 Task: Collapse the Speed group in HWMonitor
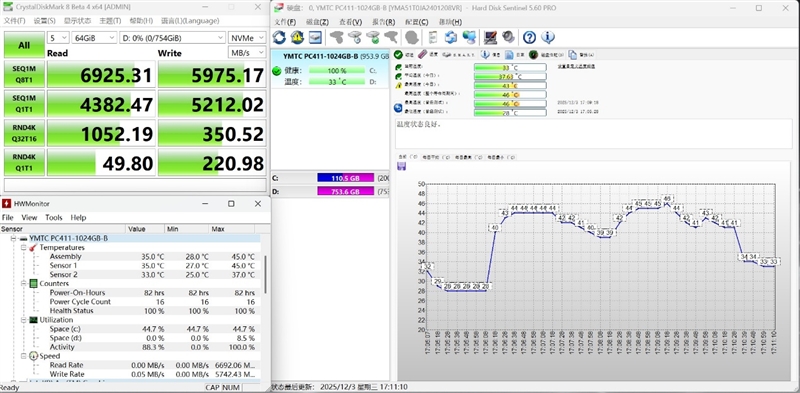pyautogui.click(x=23, y=356)
